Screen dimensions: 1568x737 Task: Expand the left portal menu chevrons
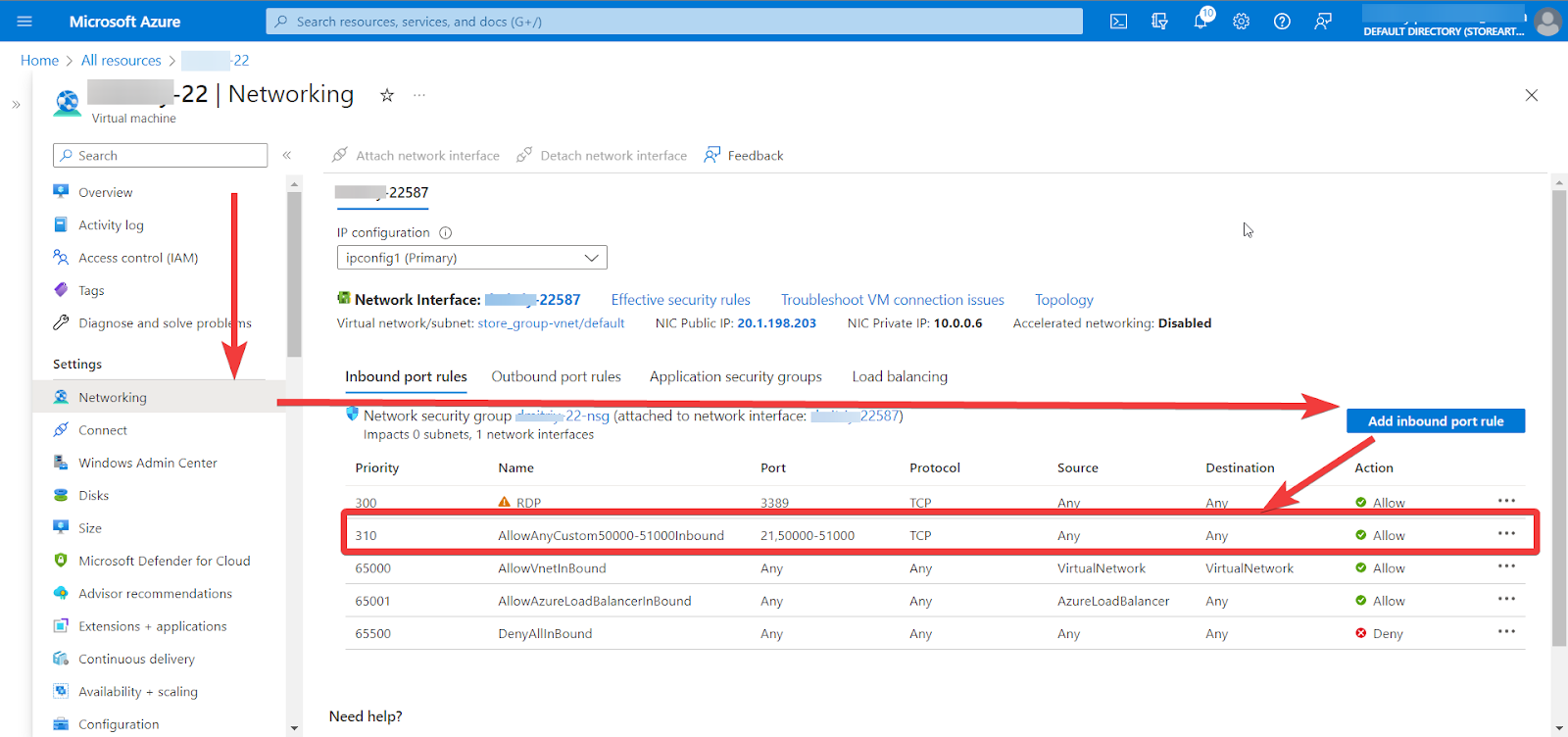(x=16, y=104)
